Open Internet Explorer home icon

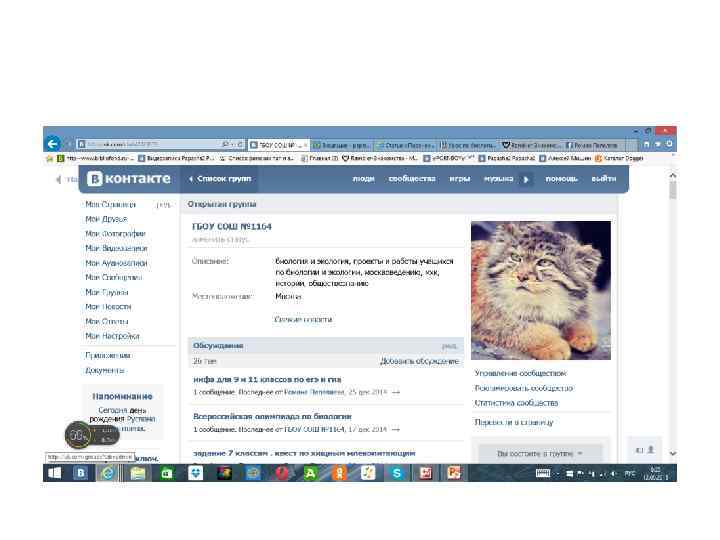[647, 144]
